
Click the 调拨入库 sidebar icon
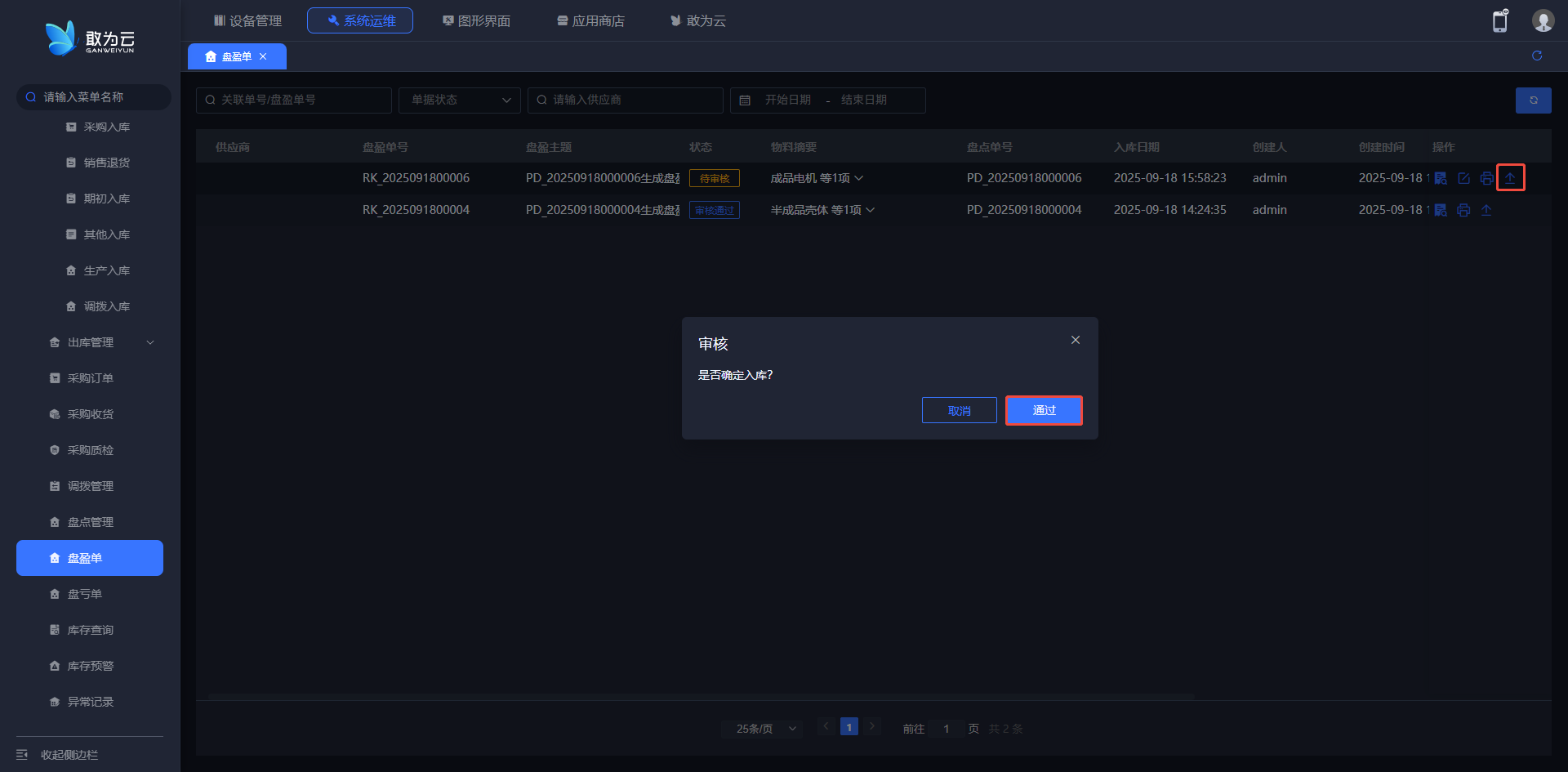[x=71, y=306]
